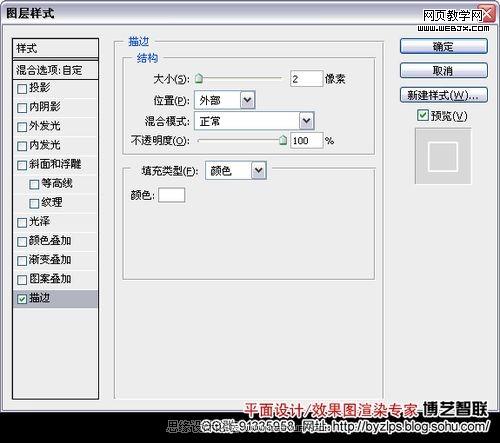The image size is (500, 443).
Task: Open the white stroke color swatch
Action: [x=171, y=195]
